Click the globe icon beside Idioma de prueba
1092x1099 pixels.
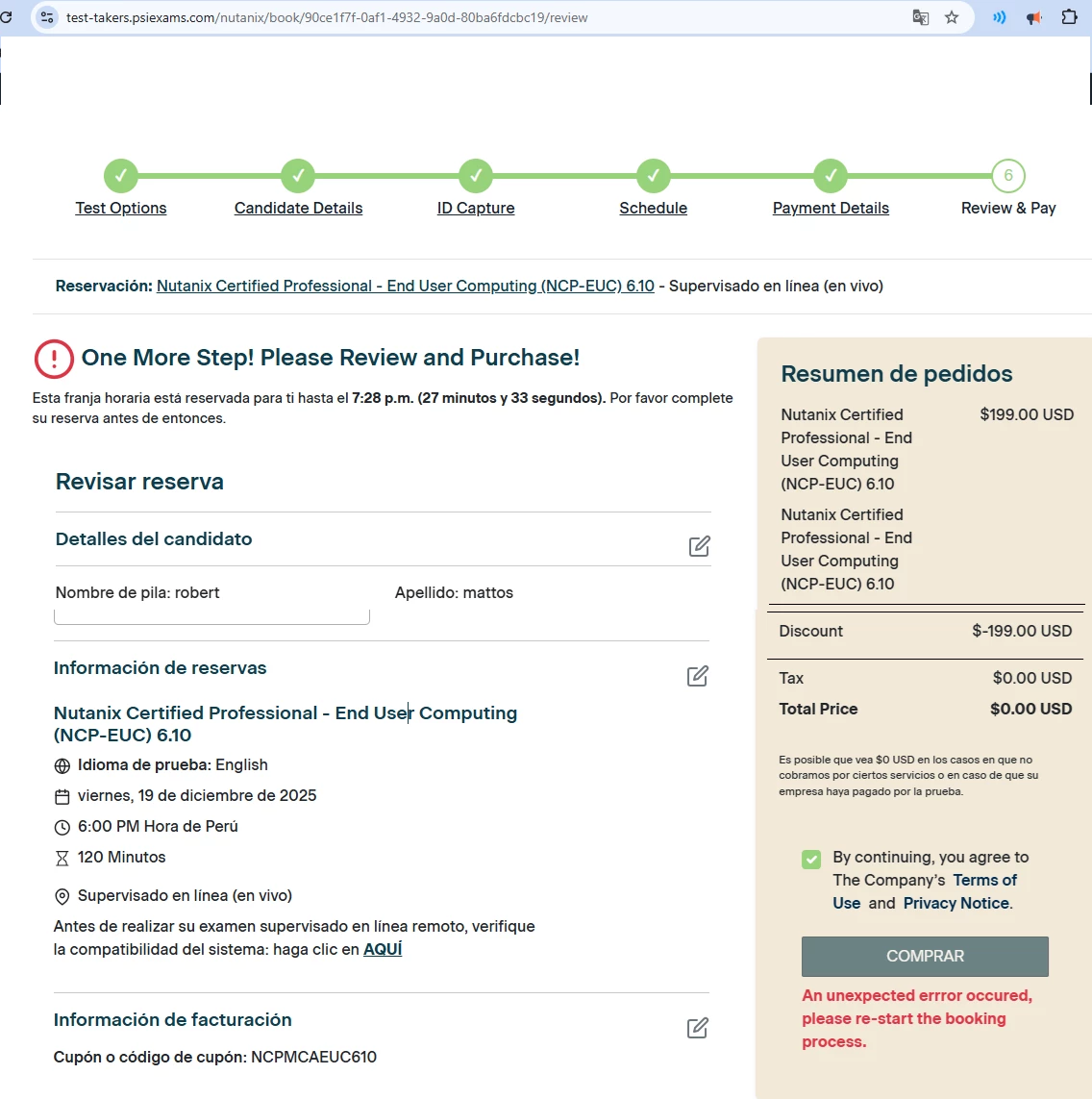[62, 766]
